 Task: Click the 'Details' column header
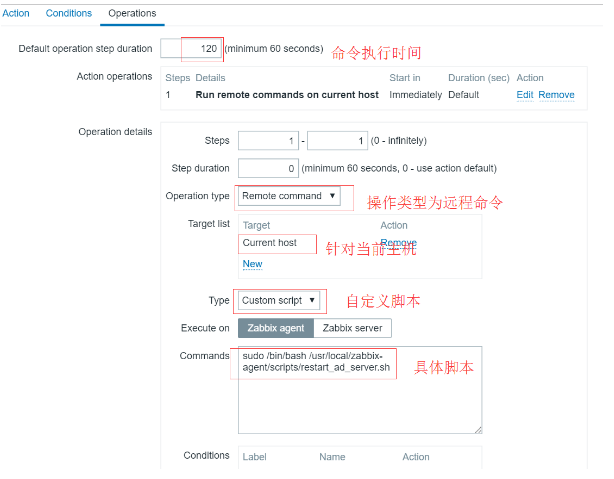pyautogui.click(x=210, y=78)
